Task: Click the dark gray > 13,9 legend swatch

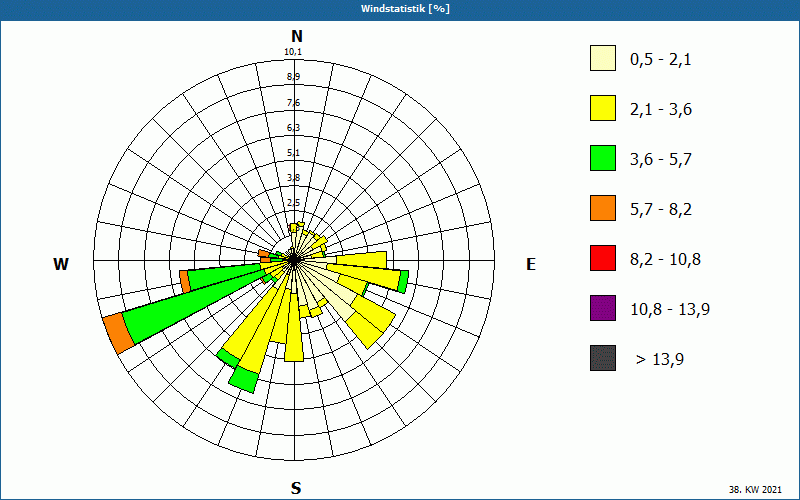Action: (603, 358)
